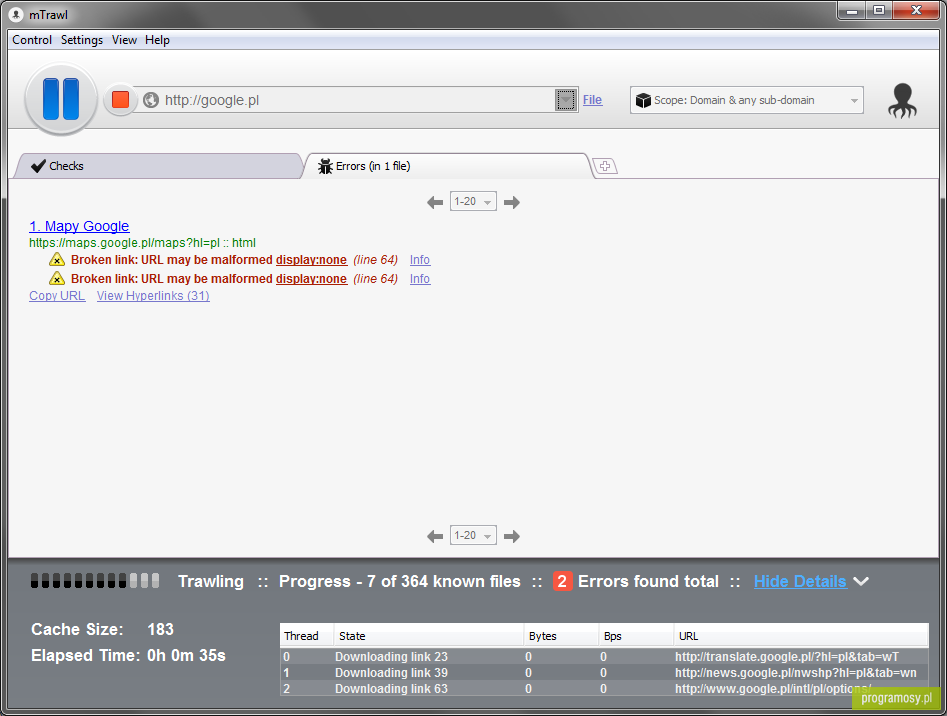Click the 'Elapsed Time: 0h 0m 35s' text
This screenshot has height=716, width=947.
tap(129, 655)
